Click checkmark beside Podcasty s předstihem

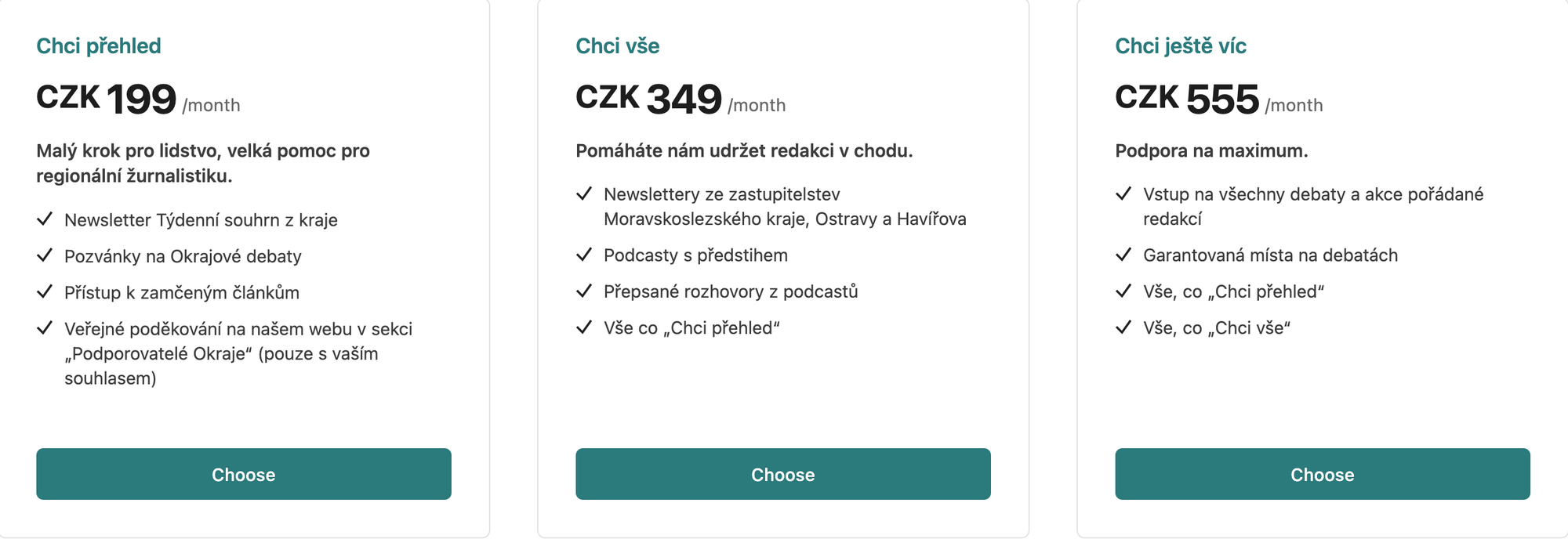(x=584, y=254)
